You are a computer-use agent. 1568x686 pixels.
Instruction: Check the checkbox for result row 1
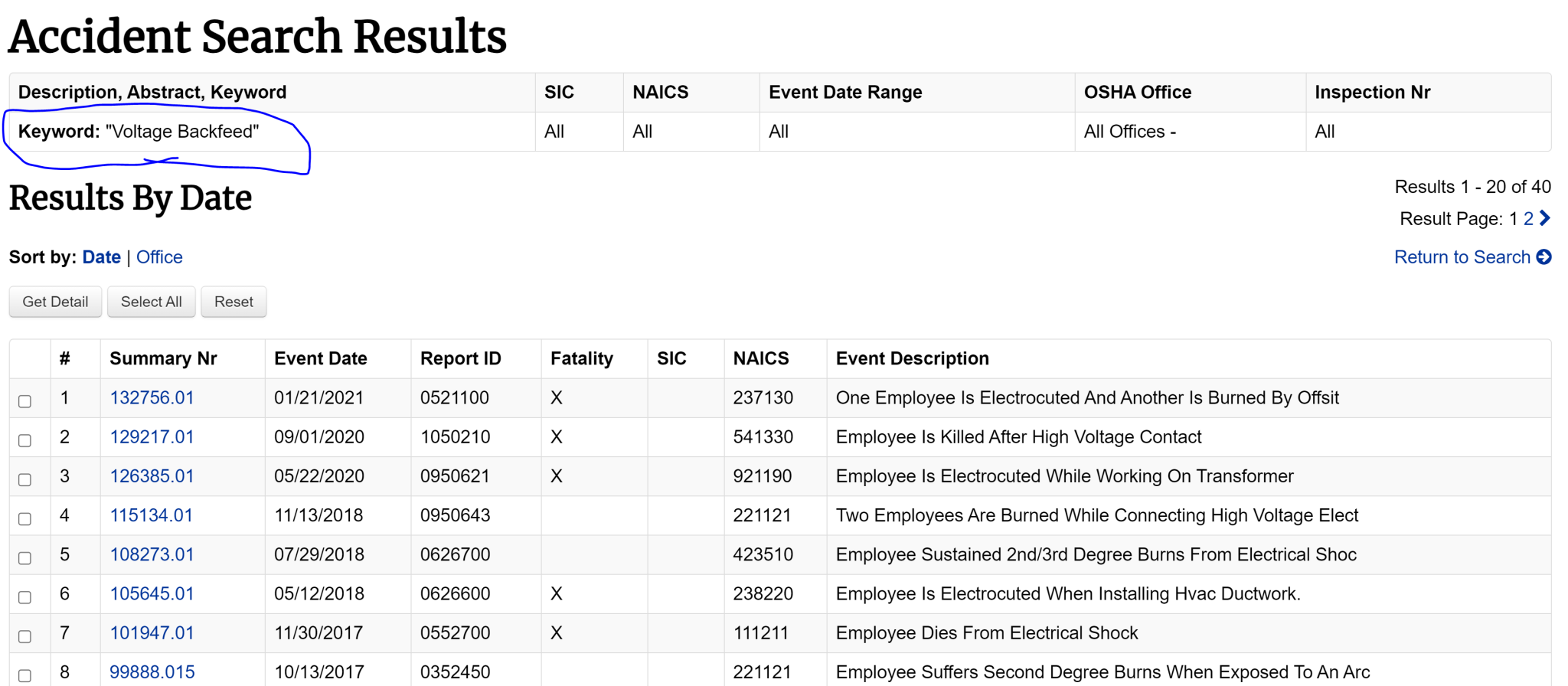point(25,401)
